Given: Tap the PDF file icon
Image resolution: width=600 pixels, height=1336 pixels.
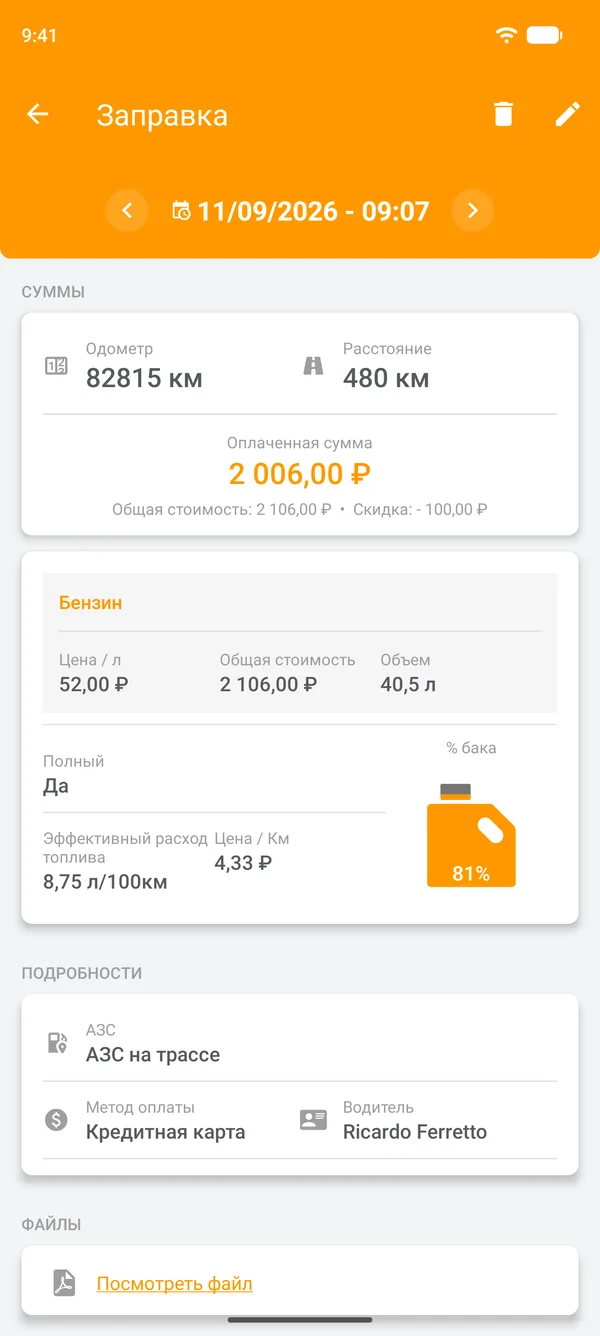Looking at the screenshot, I should click(65, 1284).
